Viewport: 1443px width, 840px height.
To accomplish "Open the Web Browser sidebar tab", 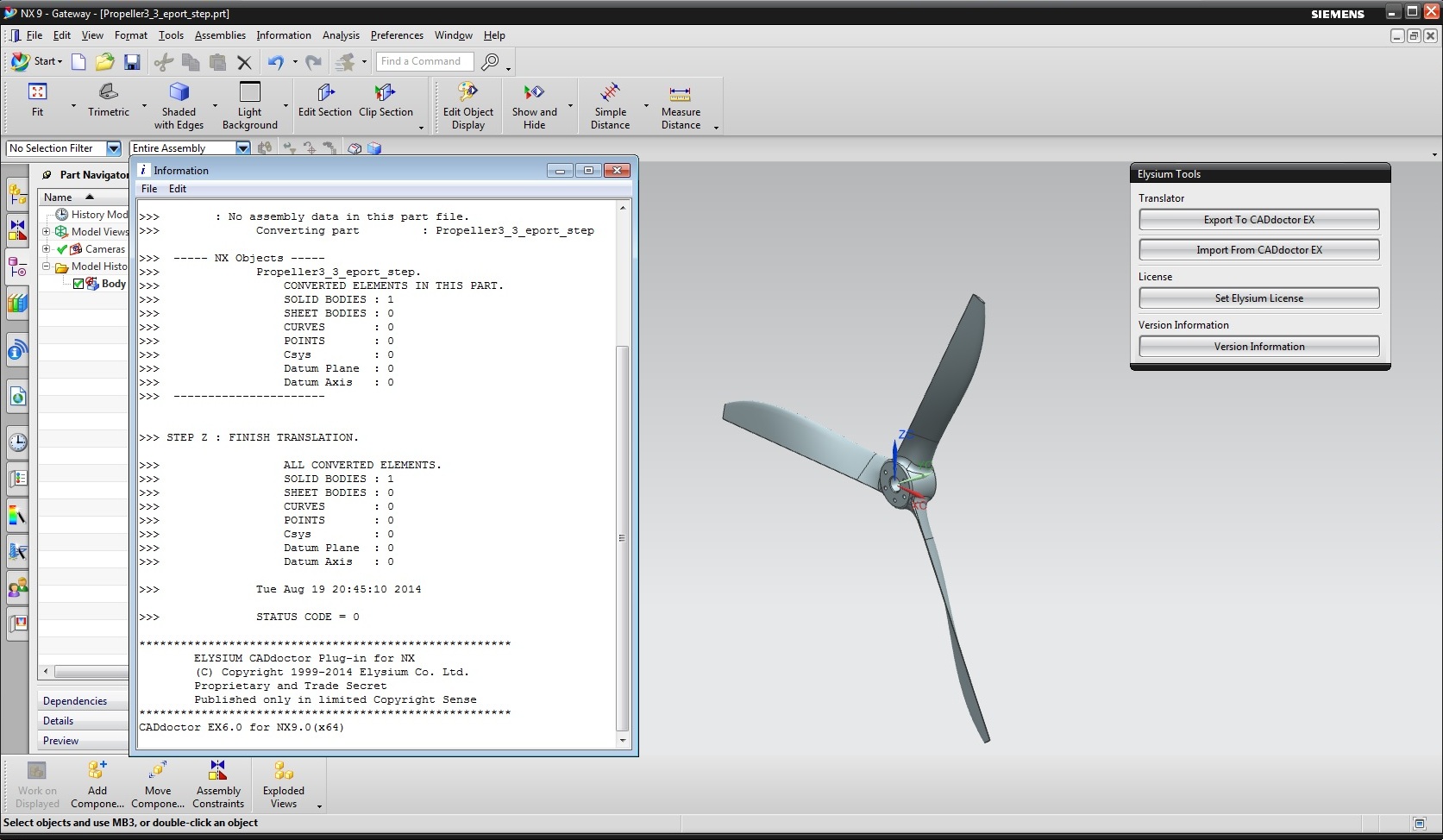I will (x=17, y=397).
